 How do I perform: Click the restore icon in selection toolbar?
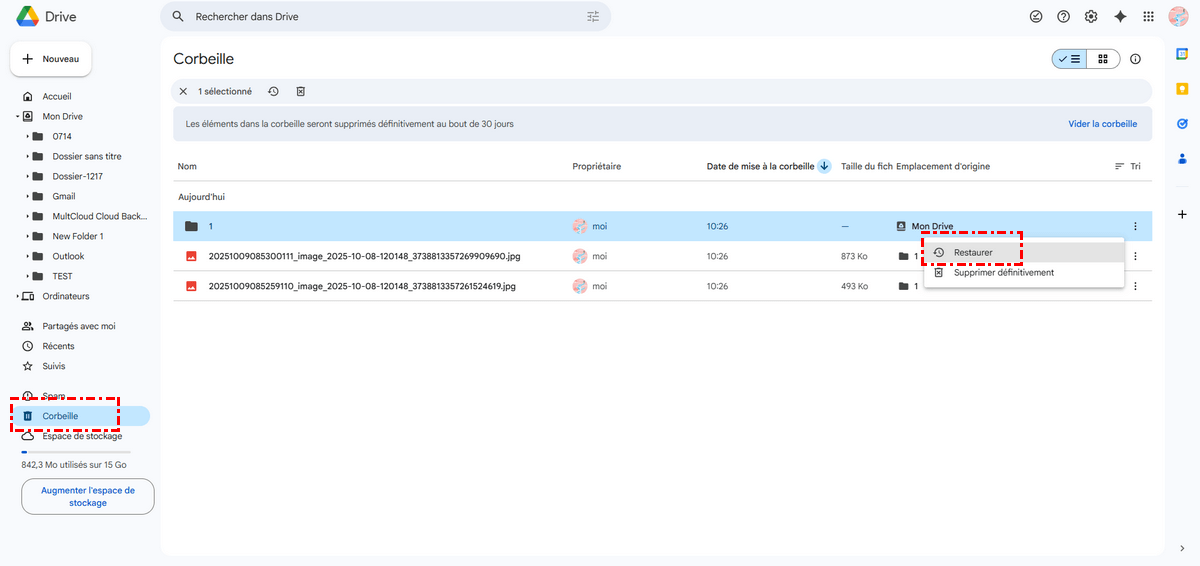coord(273,92)
